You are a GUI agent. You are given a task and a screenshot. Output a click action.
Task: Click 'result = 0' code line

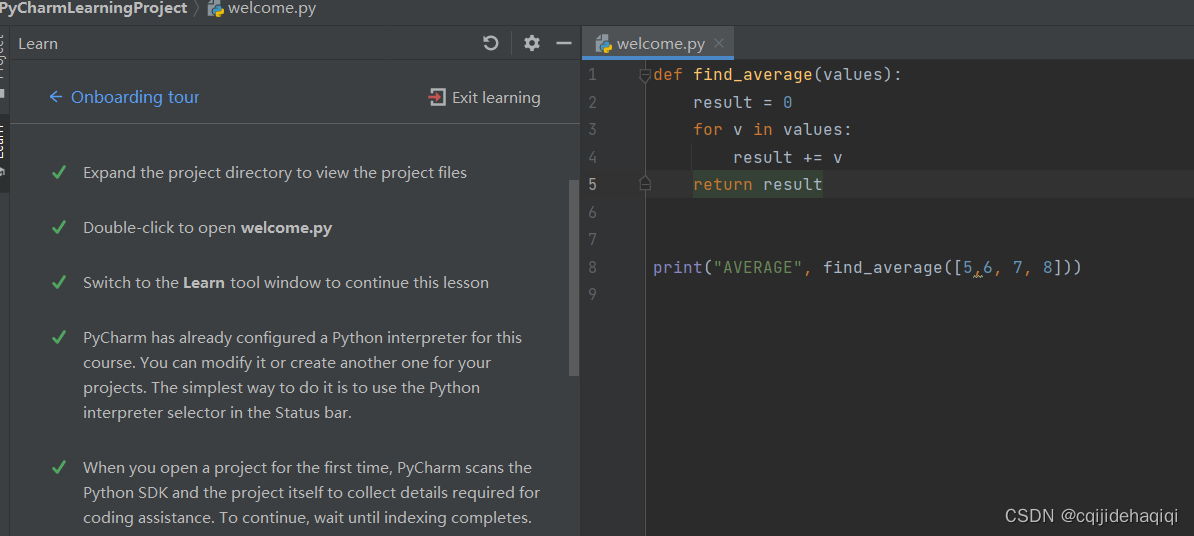(x=742, y=102)
